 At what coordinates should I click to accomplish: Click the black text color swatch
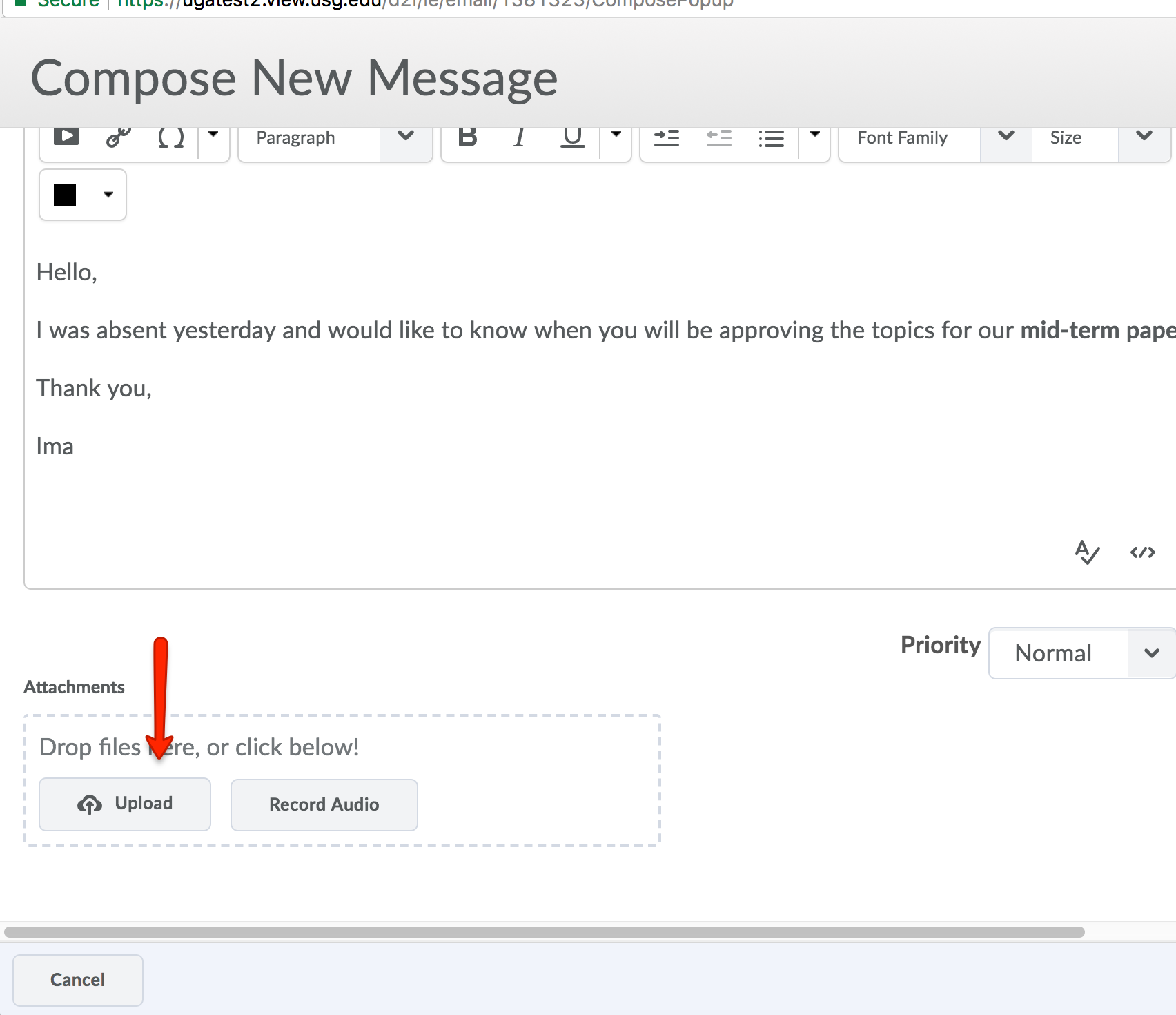(66, 195)
